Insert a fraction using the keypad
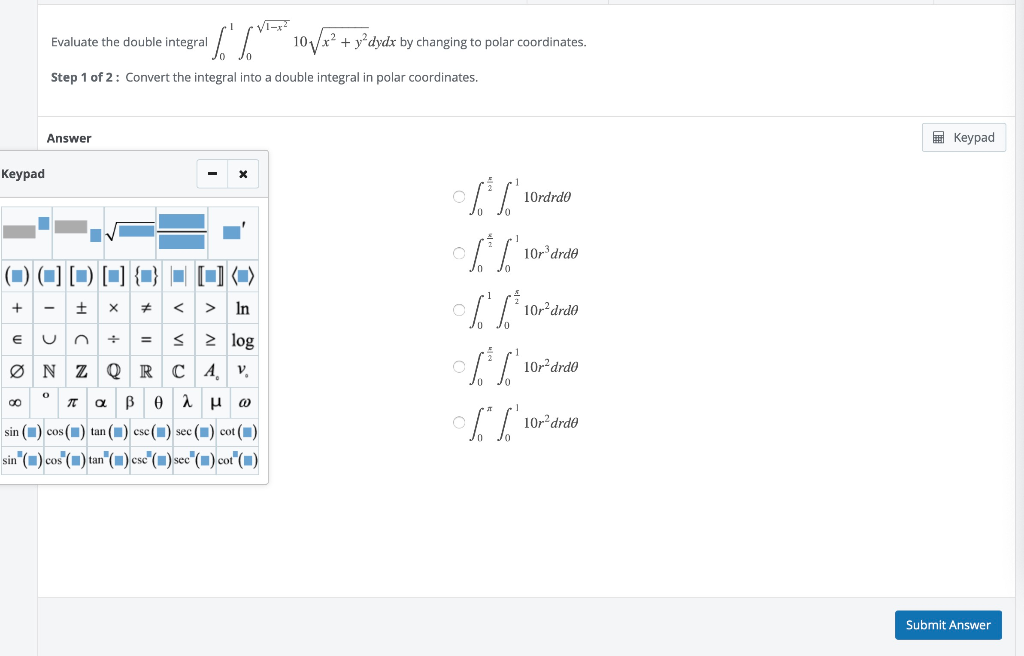This screenshot has height=656, width=1024. pyautogui.click(x=181, y=232)
